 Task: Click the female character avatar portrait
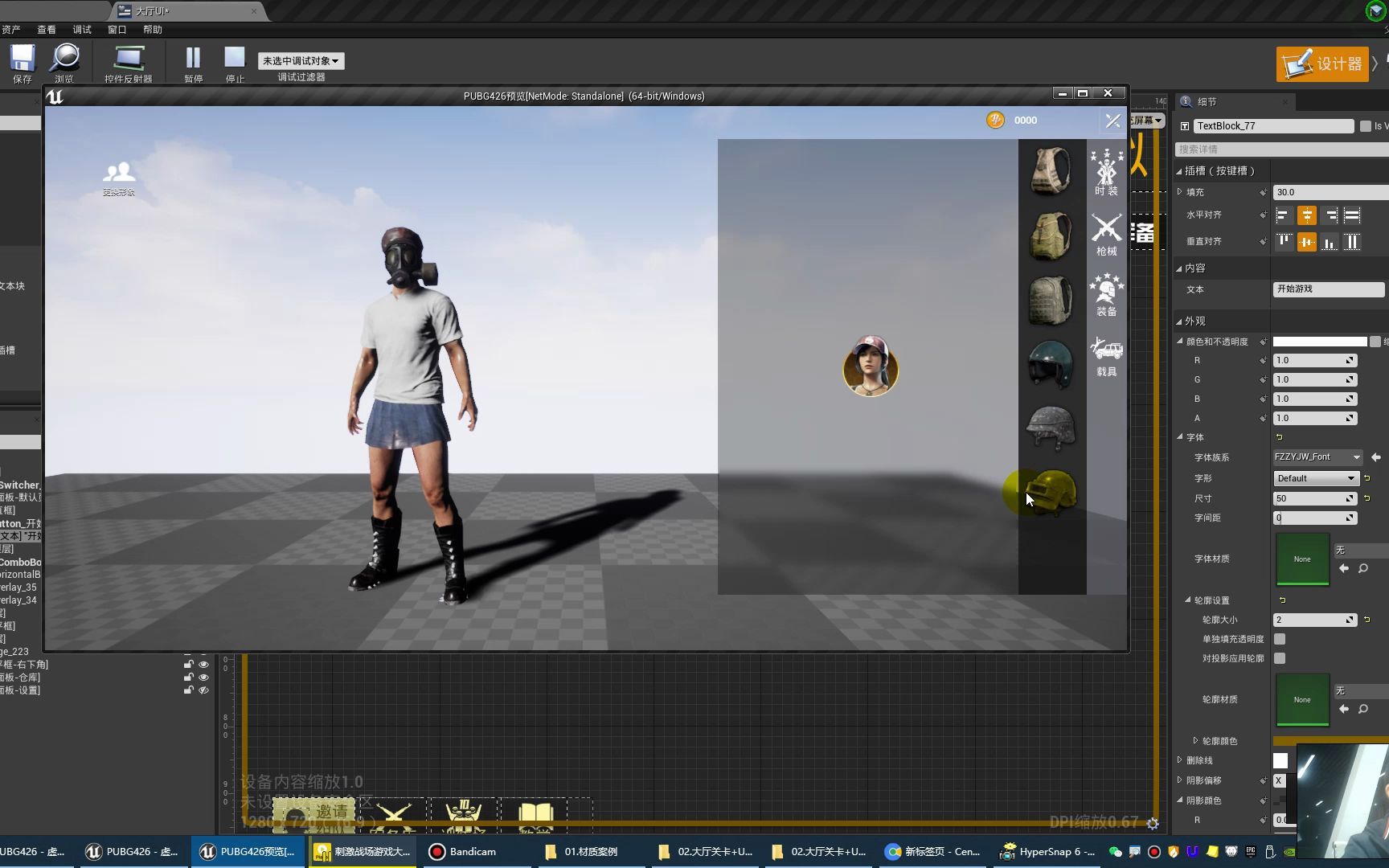coord(871,366)
